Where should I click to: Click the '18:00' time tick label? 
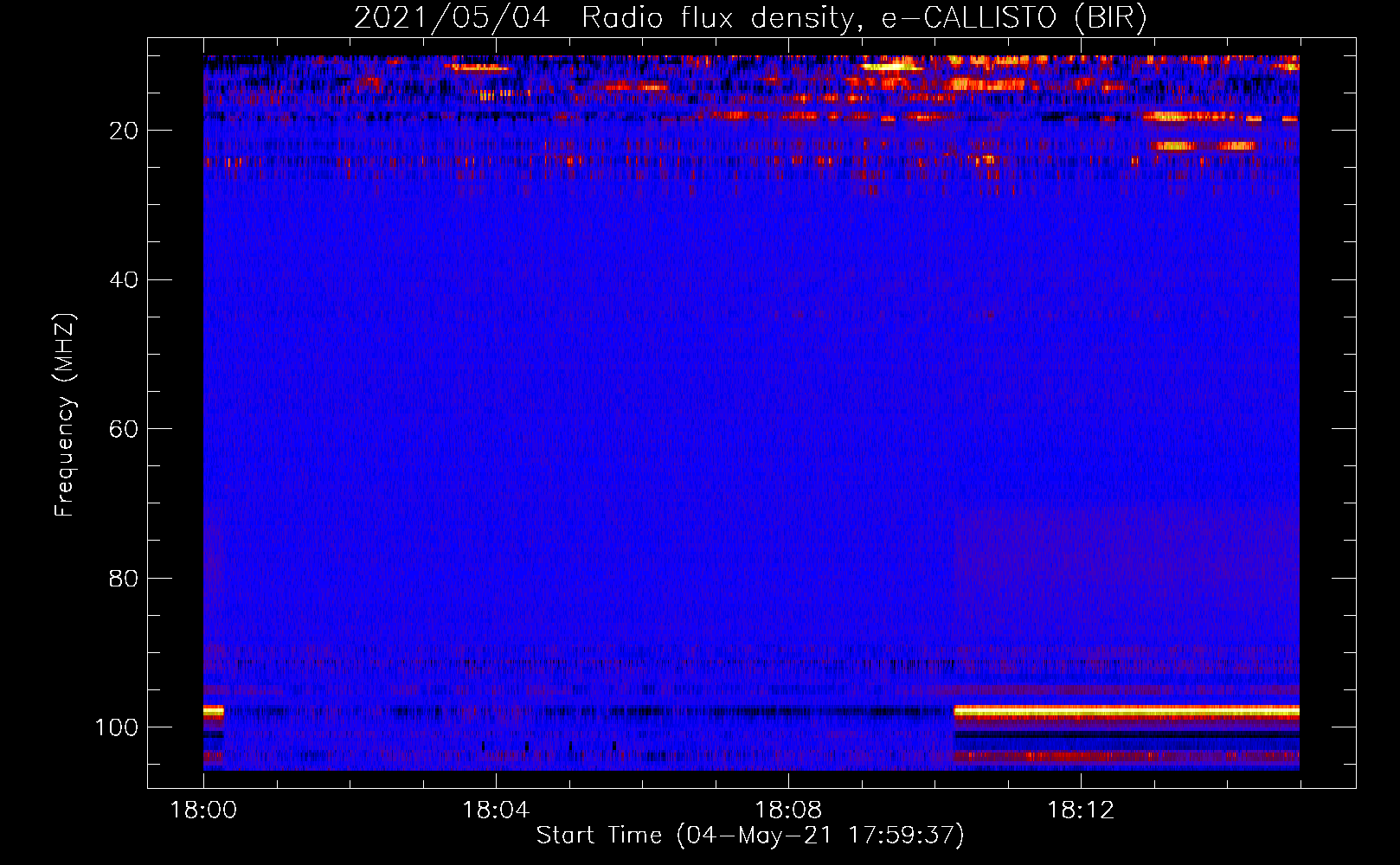pos(203,811)
